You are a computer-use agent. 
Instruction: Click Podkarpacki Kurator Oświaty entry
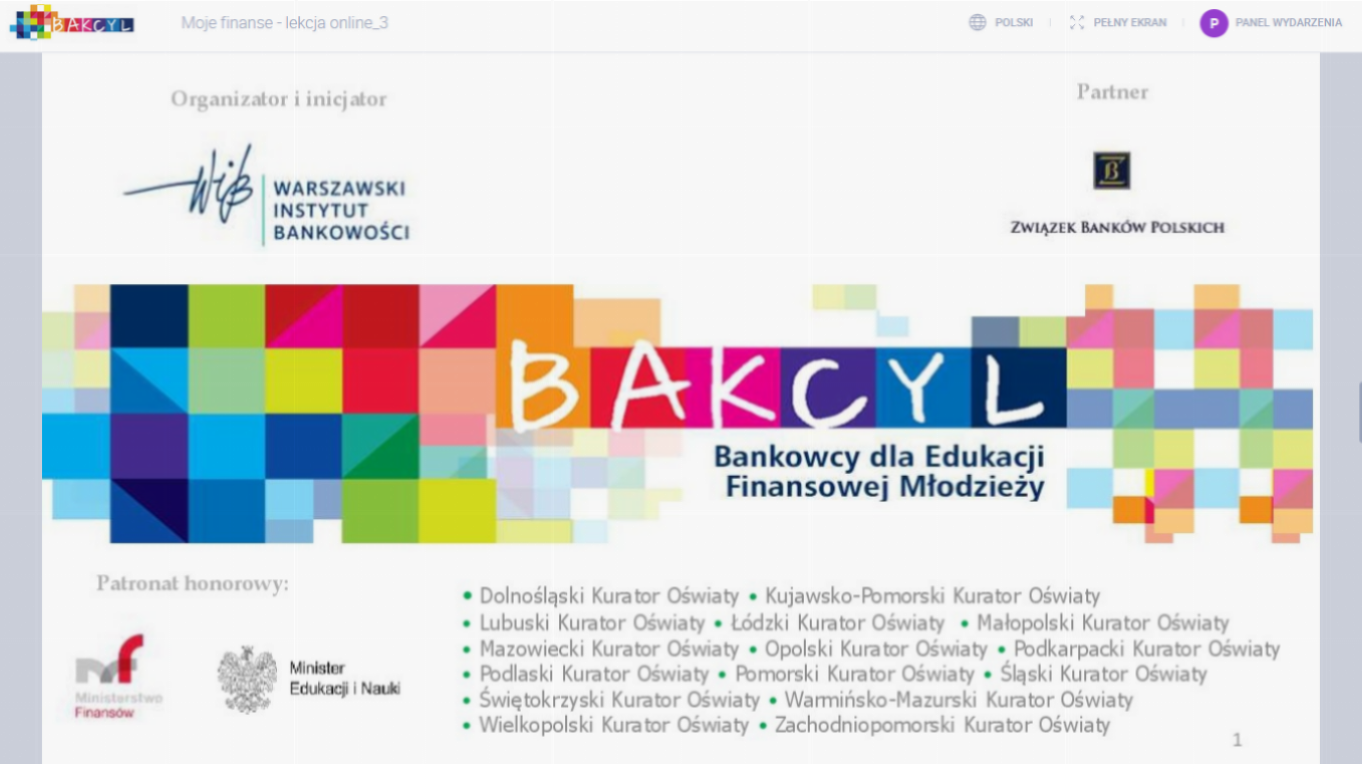click(1146, 649)
